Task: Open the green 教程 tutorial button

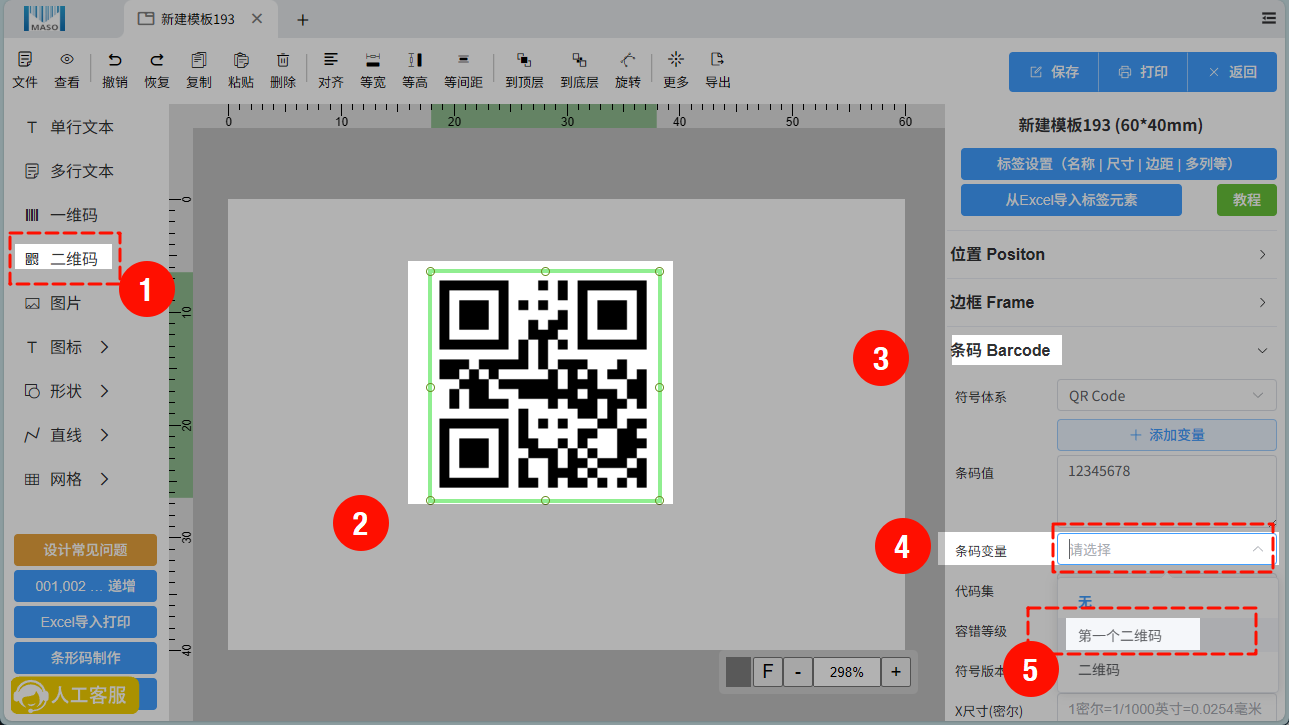Action: click(x=1247, y=200)
